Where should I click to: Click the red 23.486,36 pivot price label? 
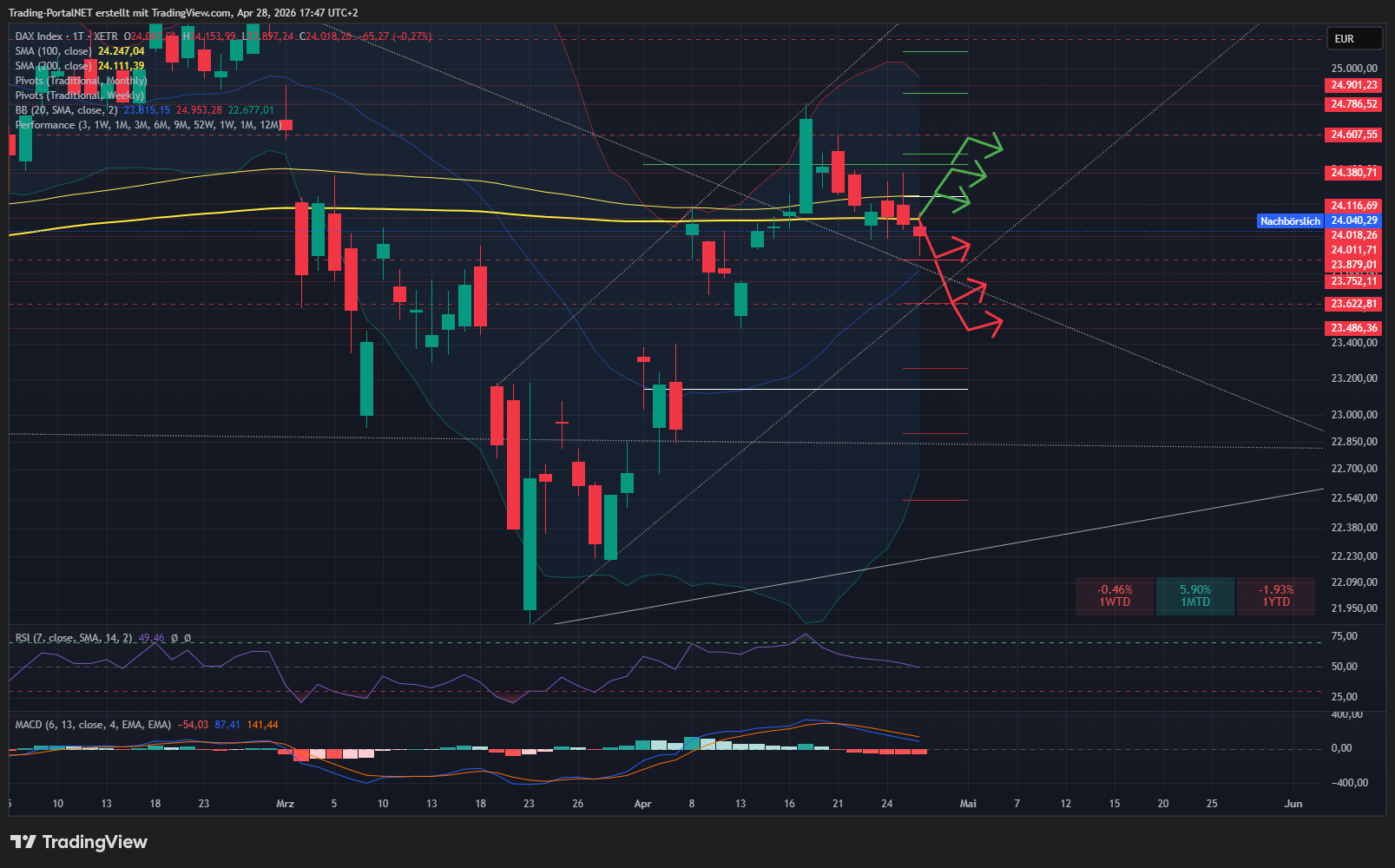click(1354, 328)
